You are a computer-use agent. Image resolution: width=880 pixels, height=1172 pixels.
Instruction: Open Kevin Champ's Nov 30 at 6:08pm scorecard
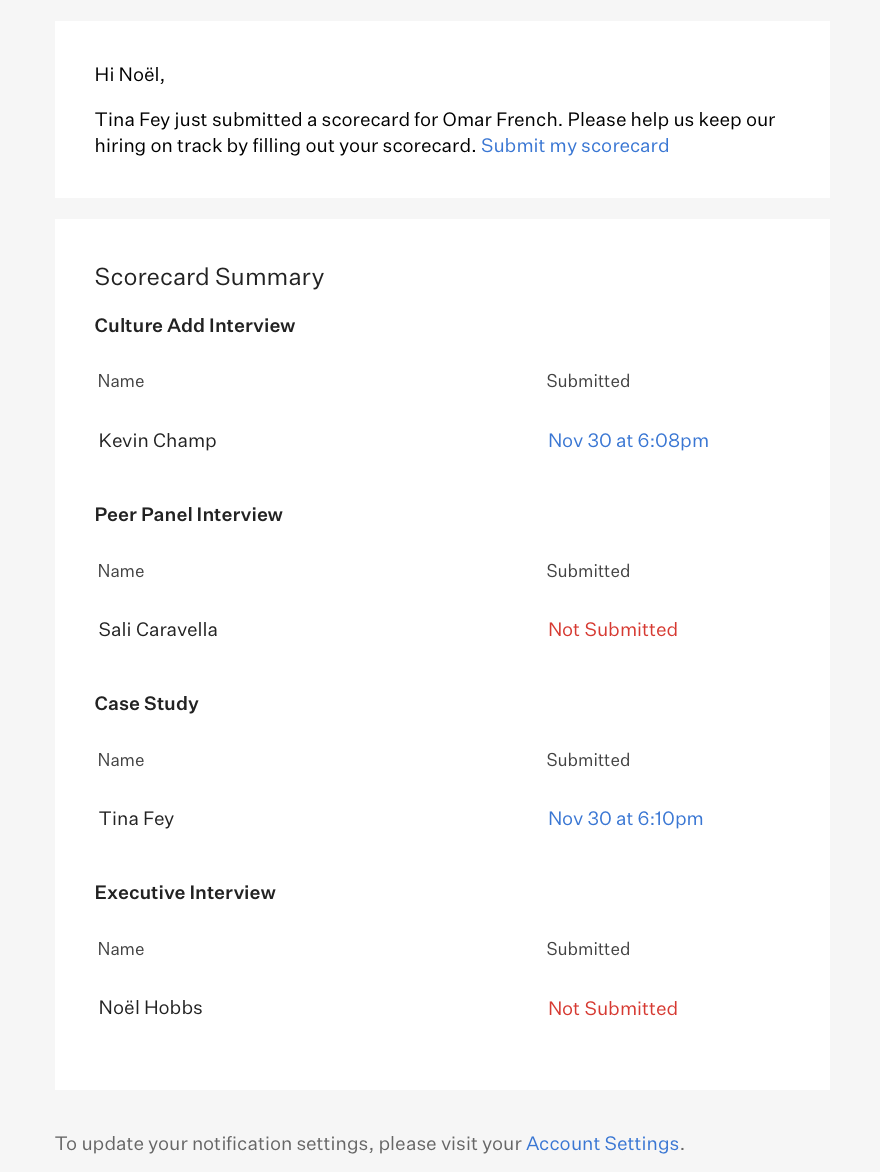(628, 441)
